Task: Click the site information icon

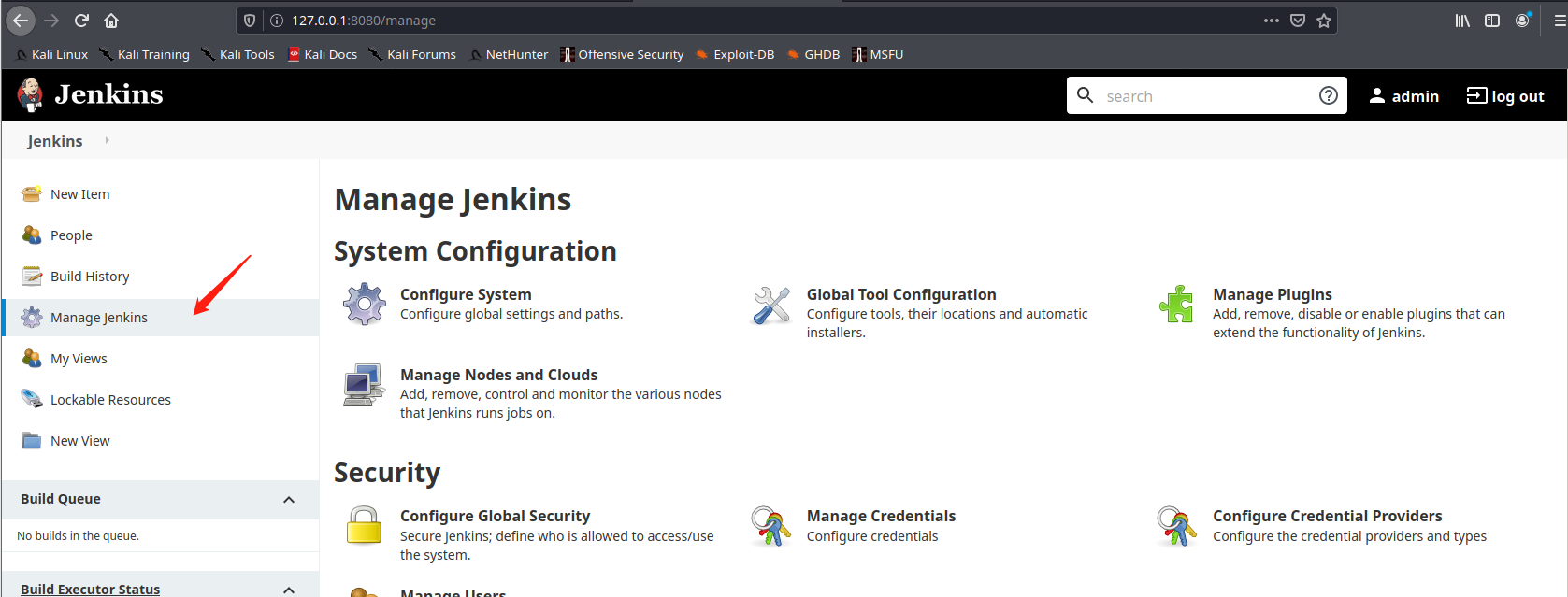Action: 277,21
